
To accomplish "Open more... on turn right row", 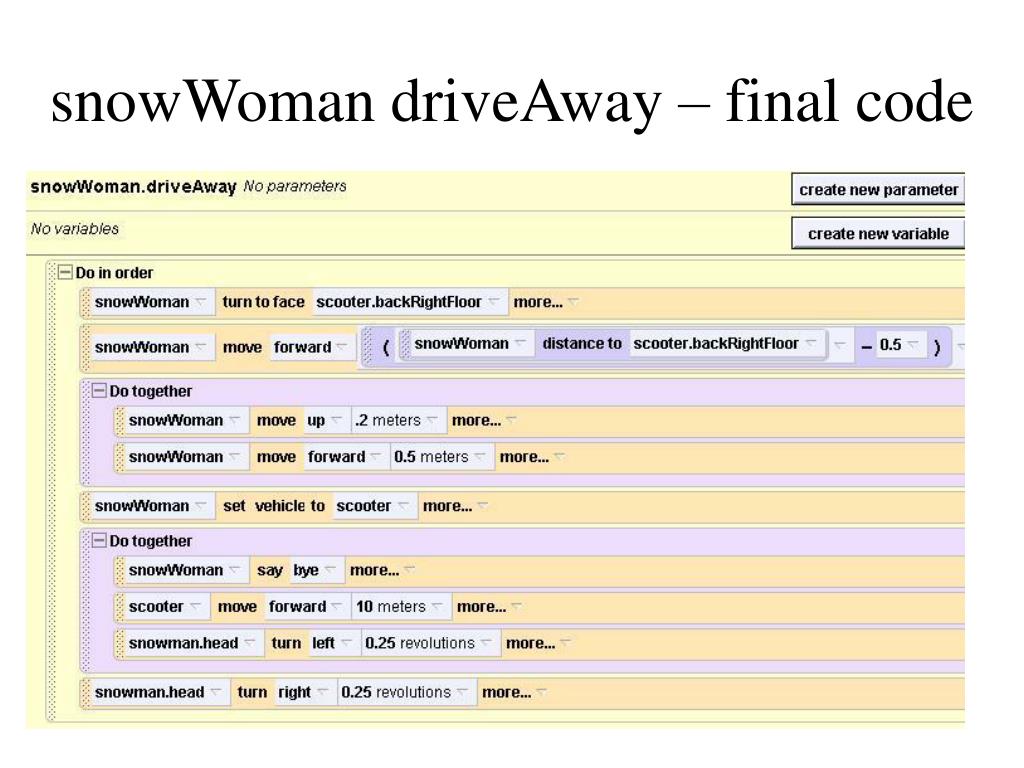I will click(x=514, y=692).
